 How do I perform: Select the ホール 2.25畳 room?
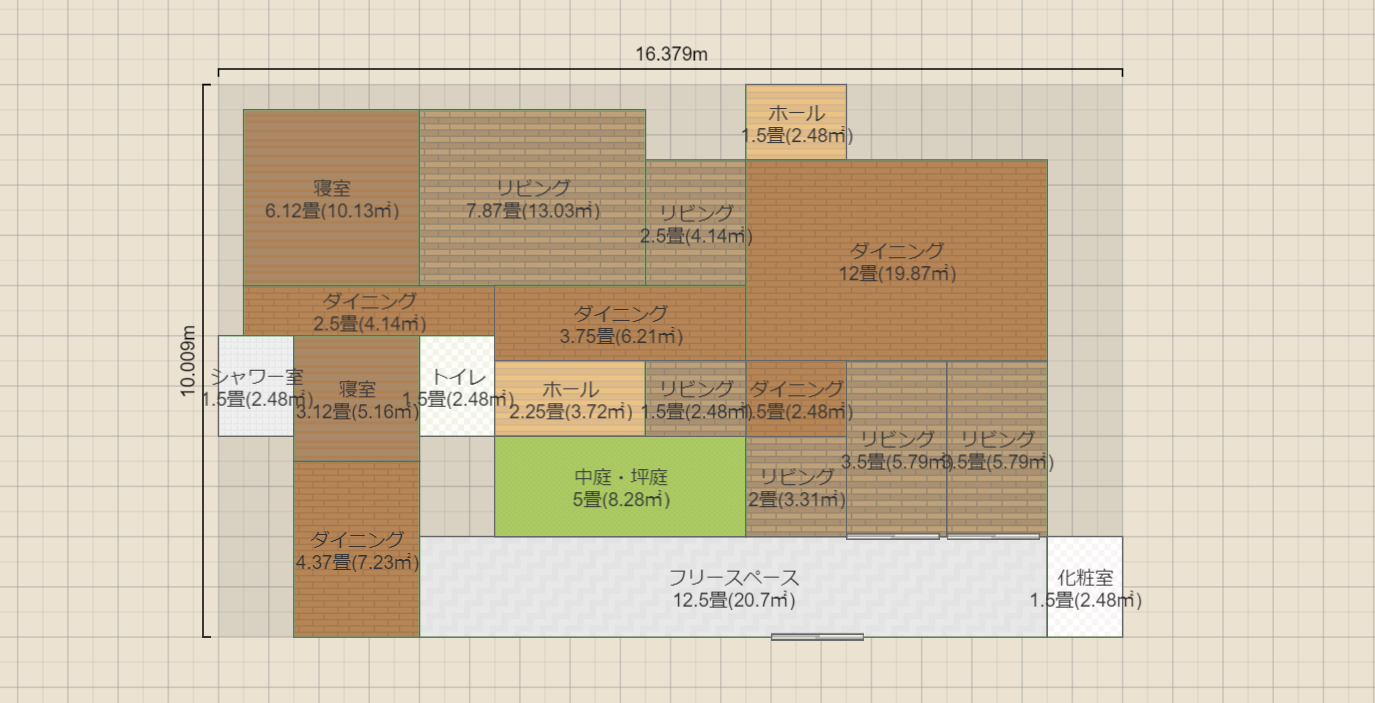click(x=570, y=399)
